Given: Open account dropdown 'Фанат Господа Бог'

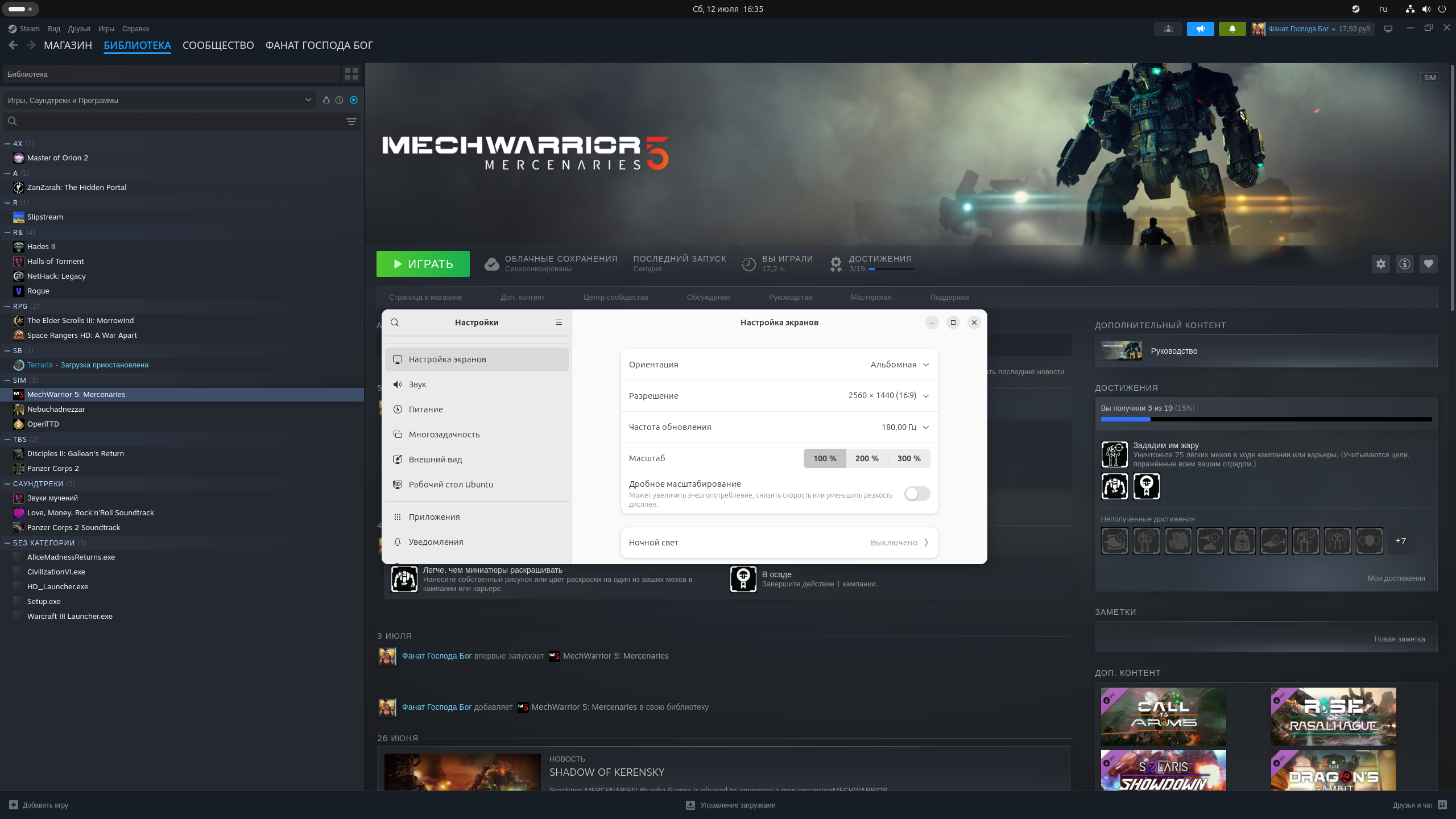Looking at the screenshot, I should pos(1302,29).
